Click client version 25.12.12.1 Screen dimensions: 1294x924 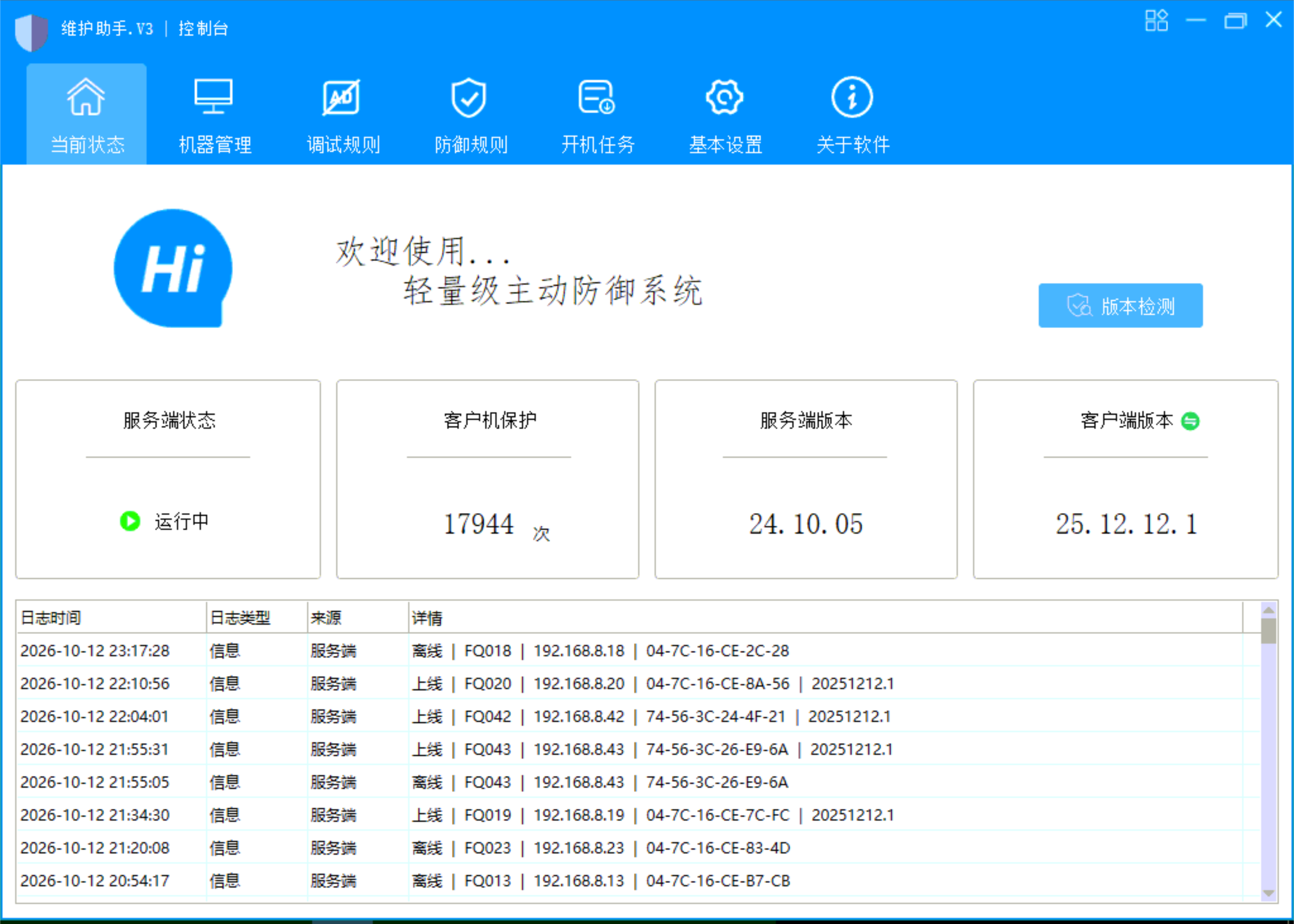[x=1126, y=524]
